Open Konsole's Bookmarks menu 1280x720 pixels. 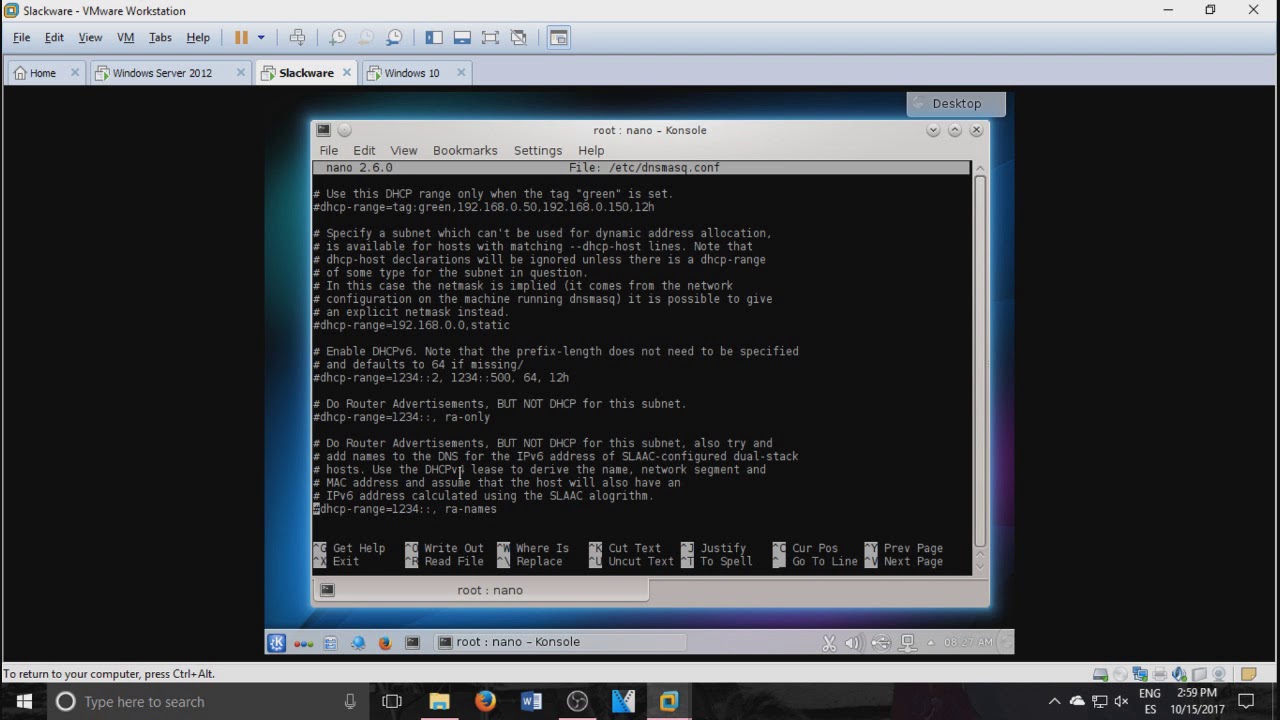coord(465,150)
